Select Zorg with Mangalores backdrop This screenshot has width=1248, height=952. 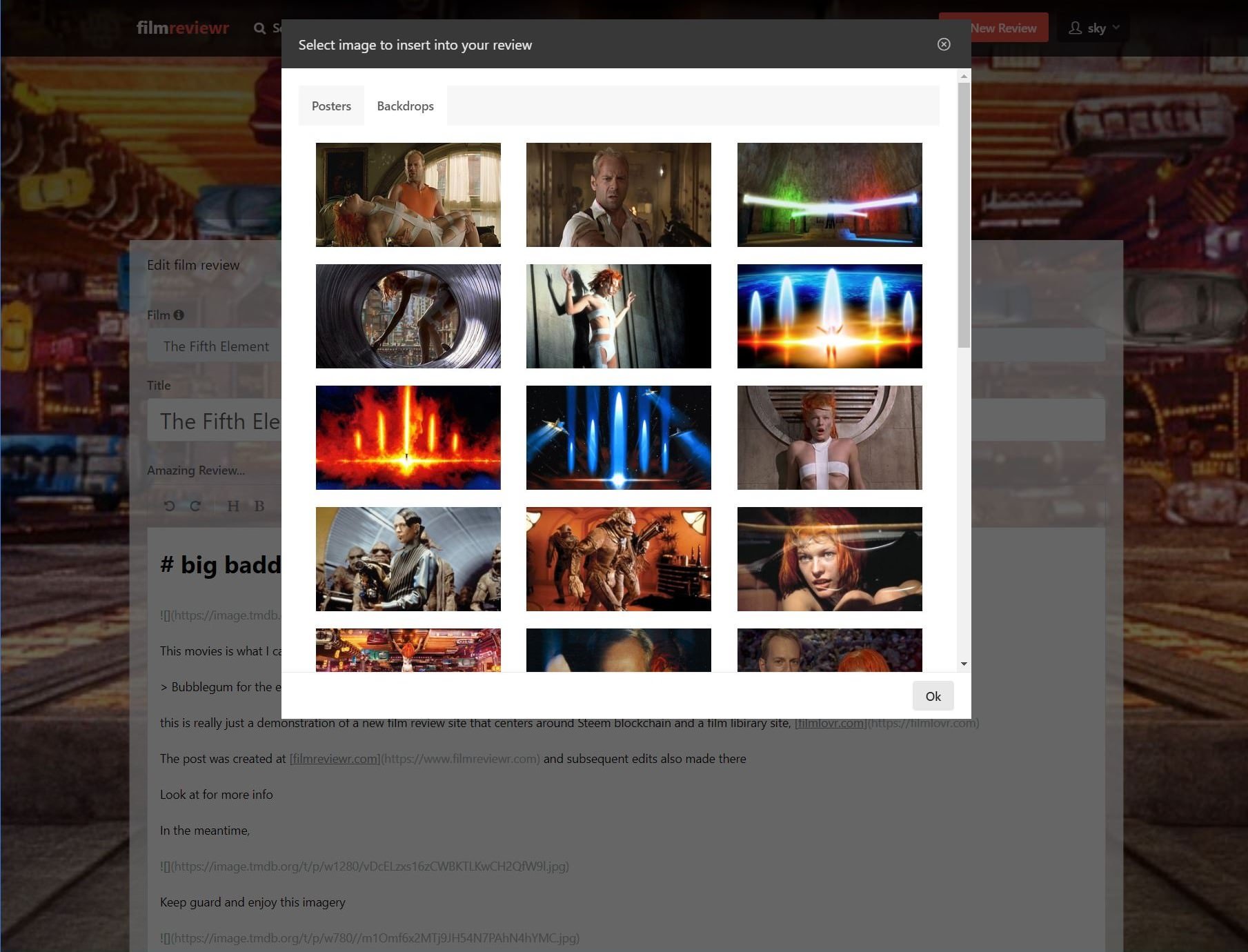[x=408, y=559]
